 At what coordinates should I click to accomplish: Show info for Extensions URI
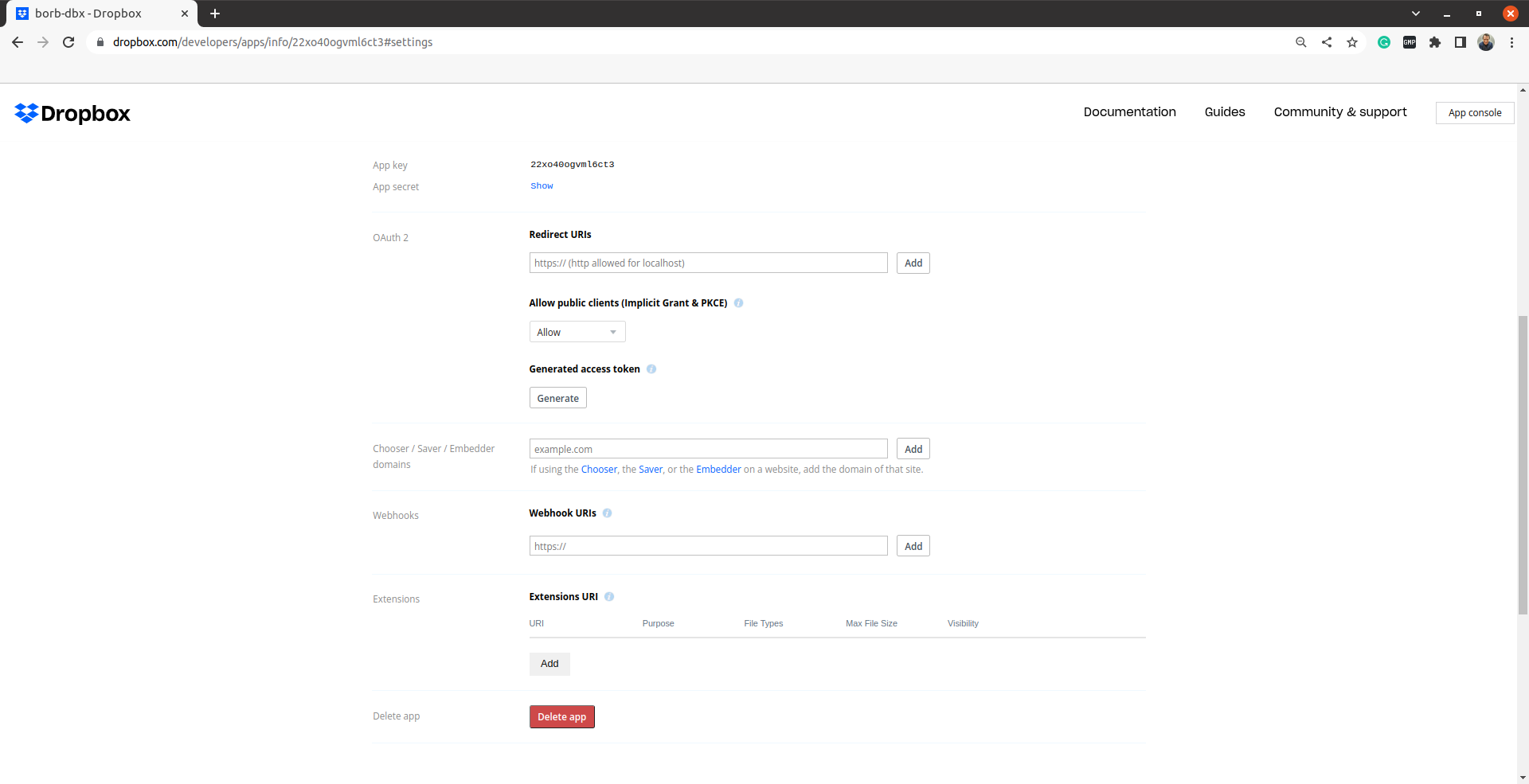[609, 597]
